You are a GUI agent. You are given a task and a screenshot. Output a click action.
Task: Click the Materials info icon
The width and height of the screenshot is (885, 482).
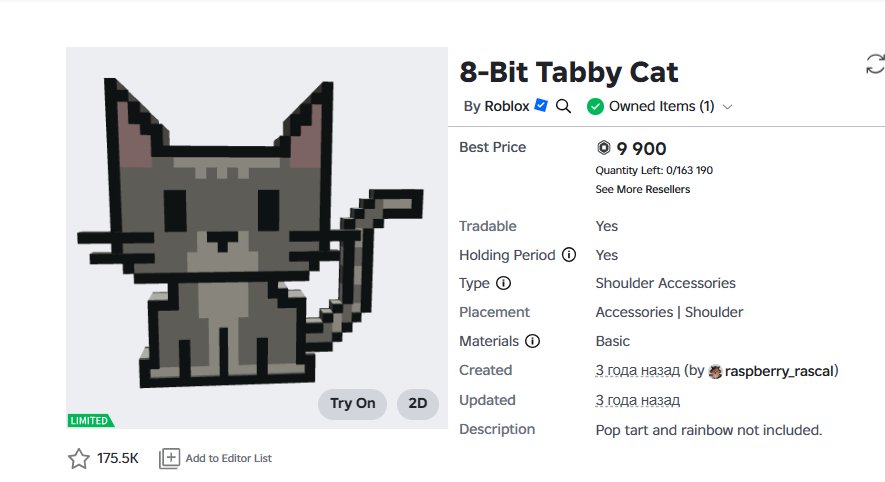(x=532, y=341)
